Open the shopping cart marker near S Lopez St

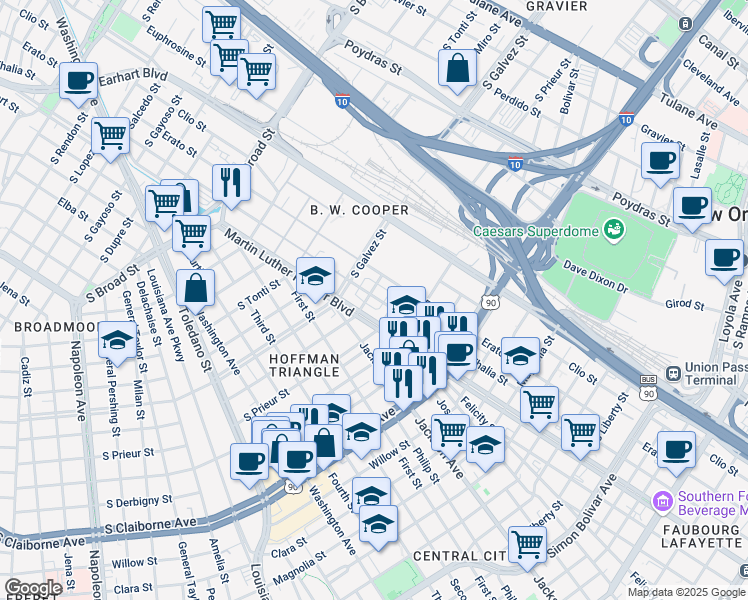click(111, 137)
